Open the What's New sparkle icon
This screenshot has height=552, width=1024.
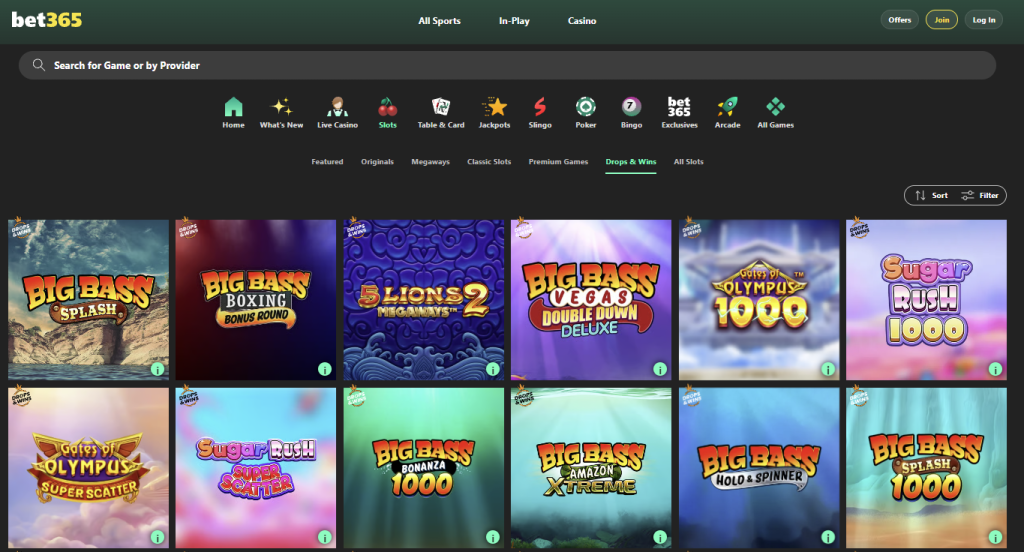281,106
